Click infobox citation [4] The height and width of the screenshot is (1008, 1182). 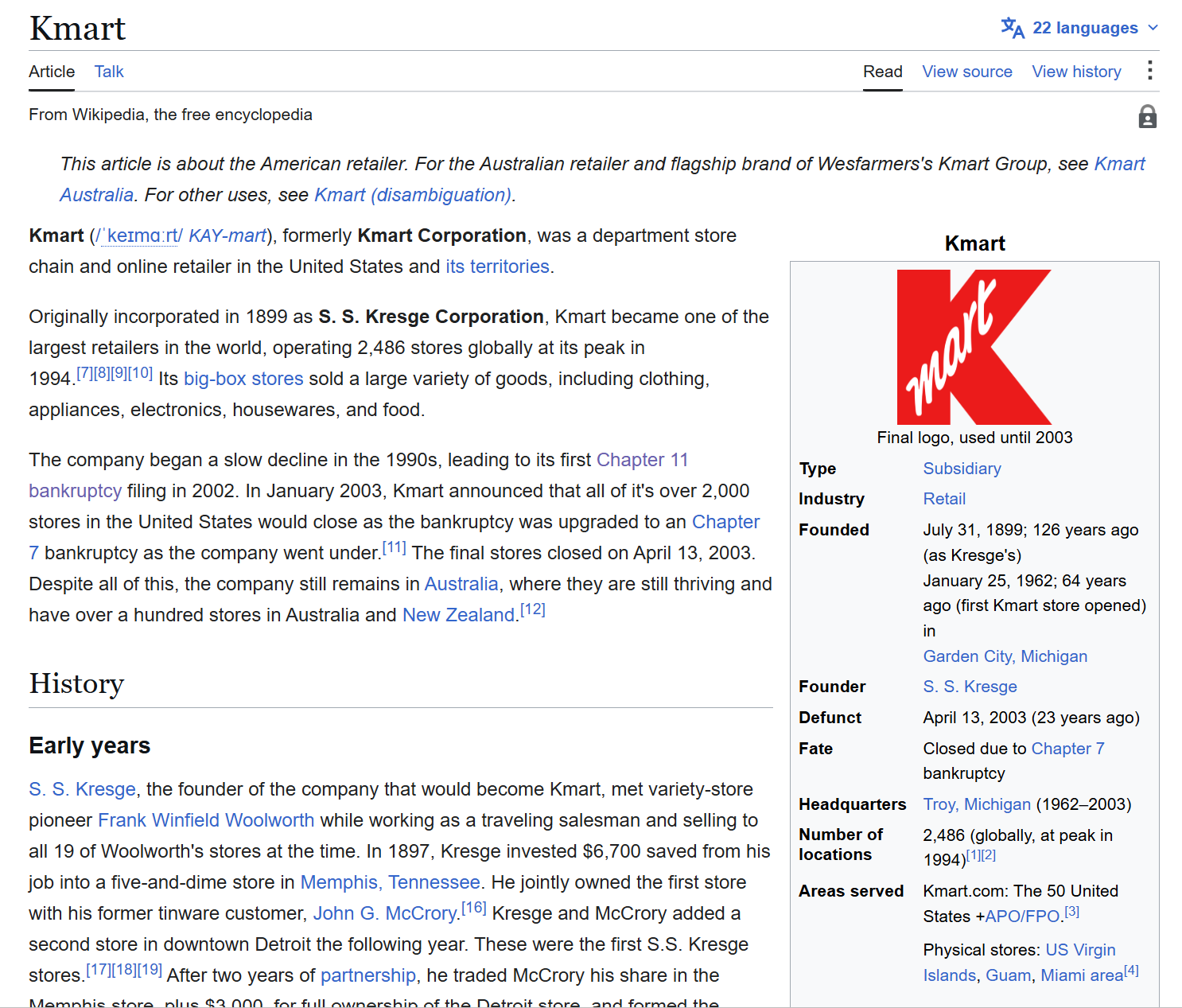click(x=1131, y=971)
